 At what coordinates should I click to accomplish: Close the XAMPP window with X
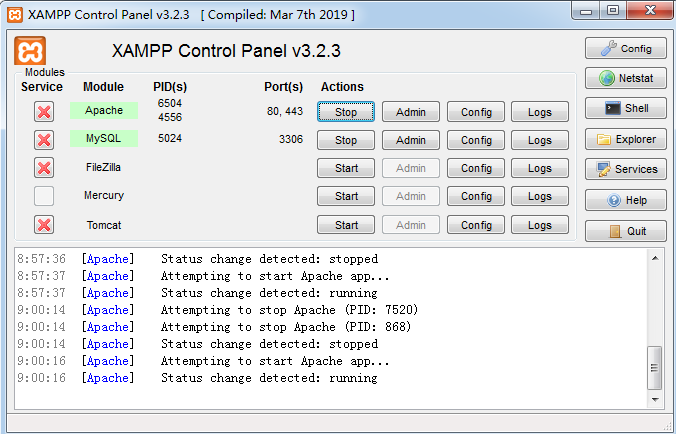point(651,10)
